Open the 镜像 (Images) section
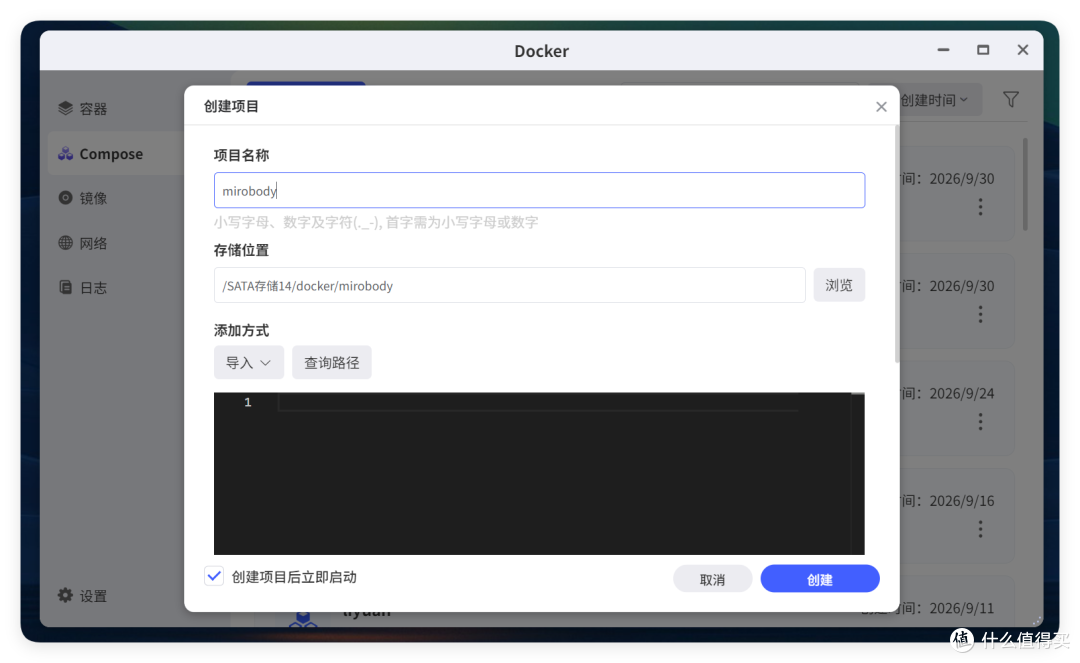Viewport: 1080px width, 663px height. tap(93, 198)
